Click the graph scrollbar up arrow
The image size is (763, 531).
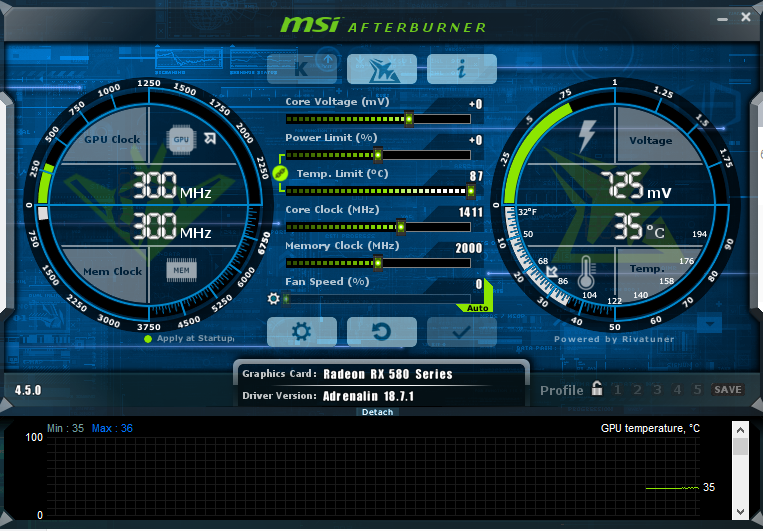(740, 430)
